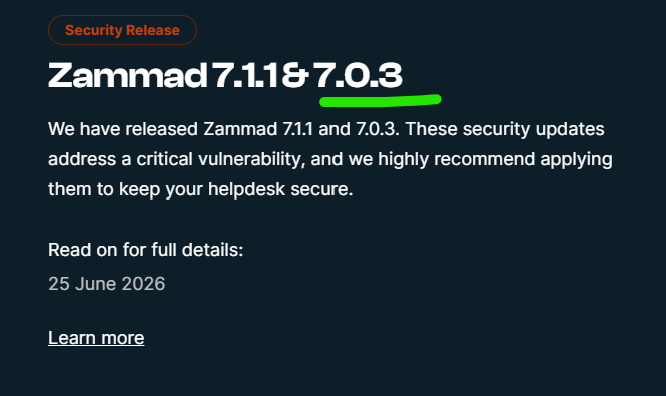Click version 7.0.3 in the headline
Screen dimensions: 666x396
coord(358,76)
